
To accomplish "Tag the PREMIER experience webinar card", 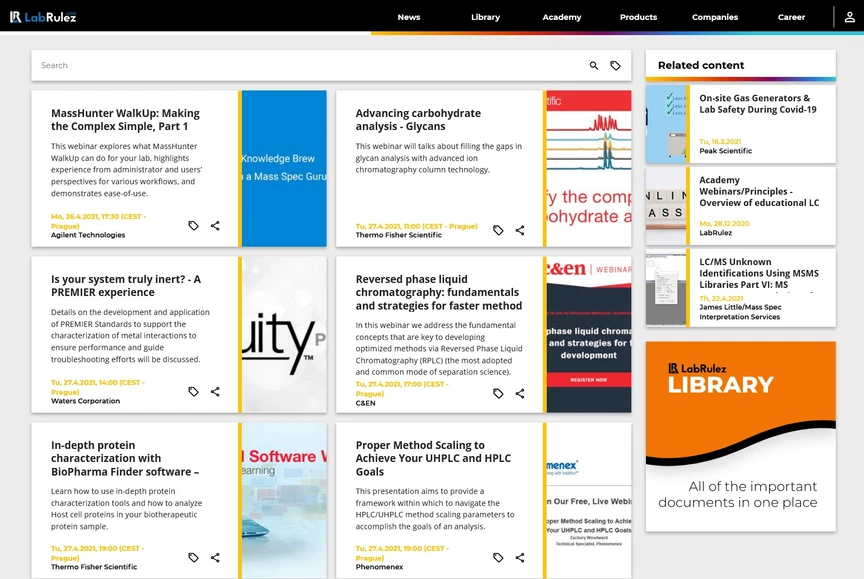I will pos(193,392).
